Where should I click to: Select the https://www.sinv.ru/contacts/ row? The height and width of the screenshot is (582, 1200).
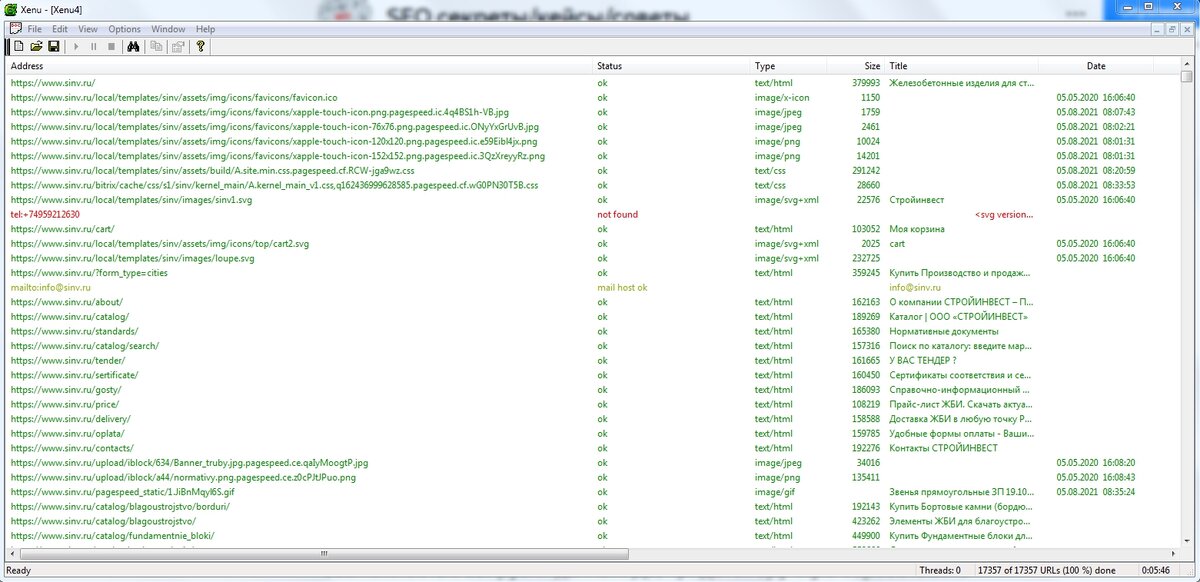[72, 448]
